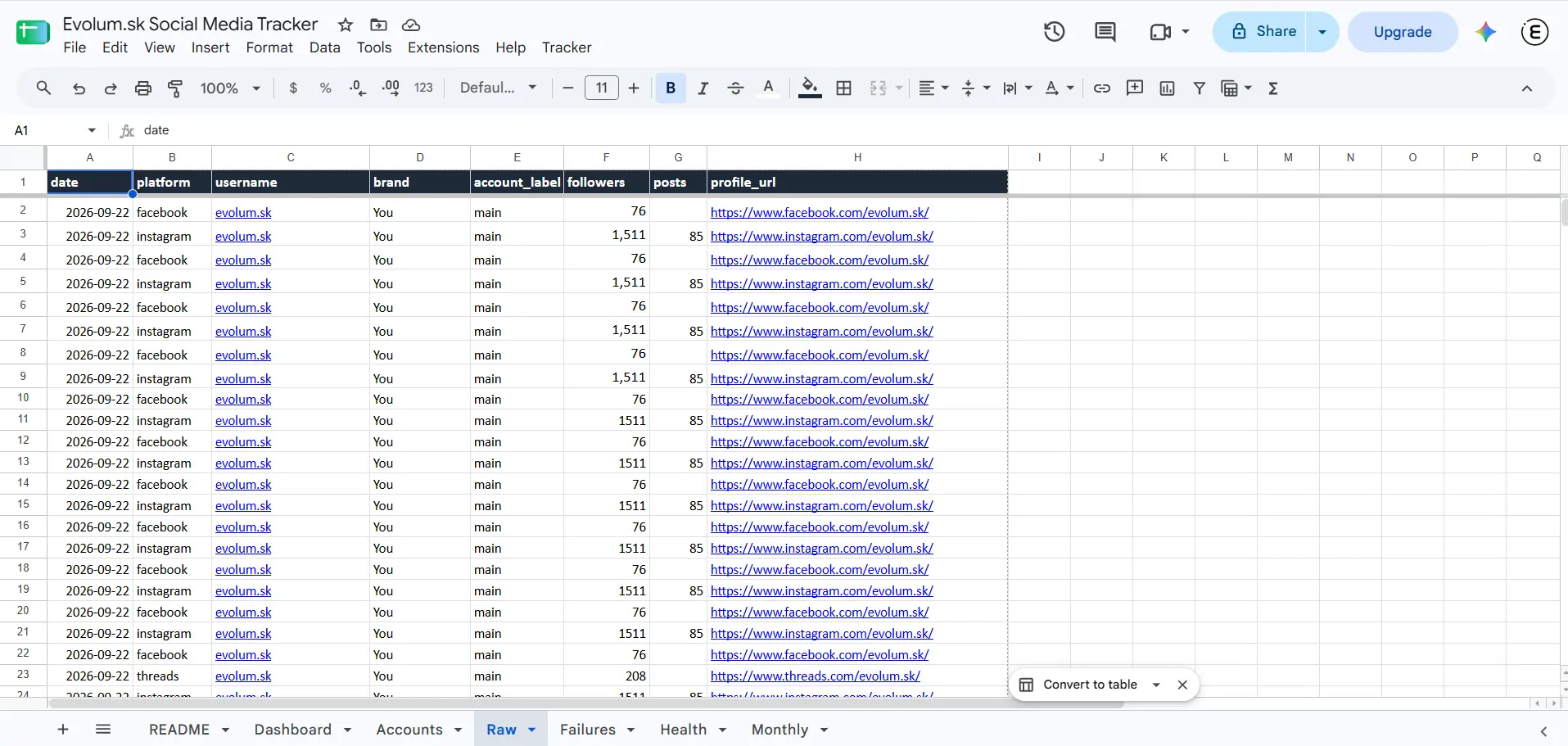Apply percent format
Image resolution: width=1568 pixels, height=746 pixels.
coord(326,88)
